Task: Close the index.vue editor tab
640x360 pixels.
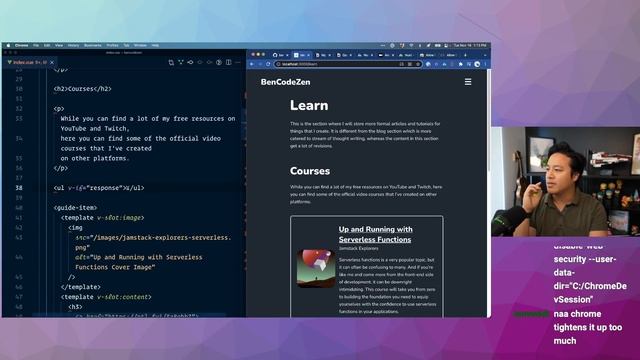Action: pos(52,62)
